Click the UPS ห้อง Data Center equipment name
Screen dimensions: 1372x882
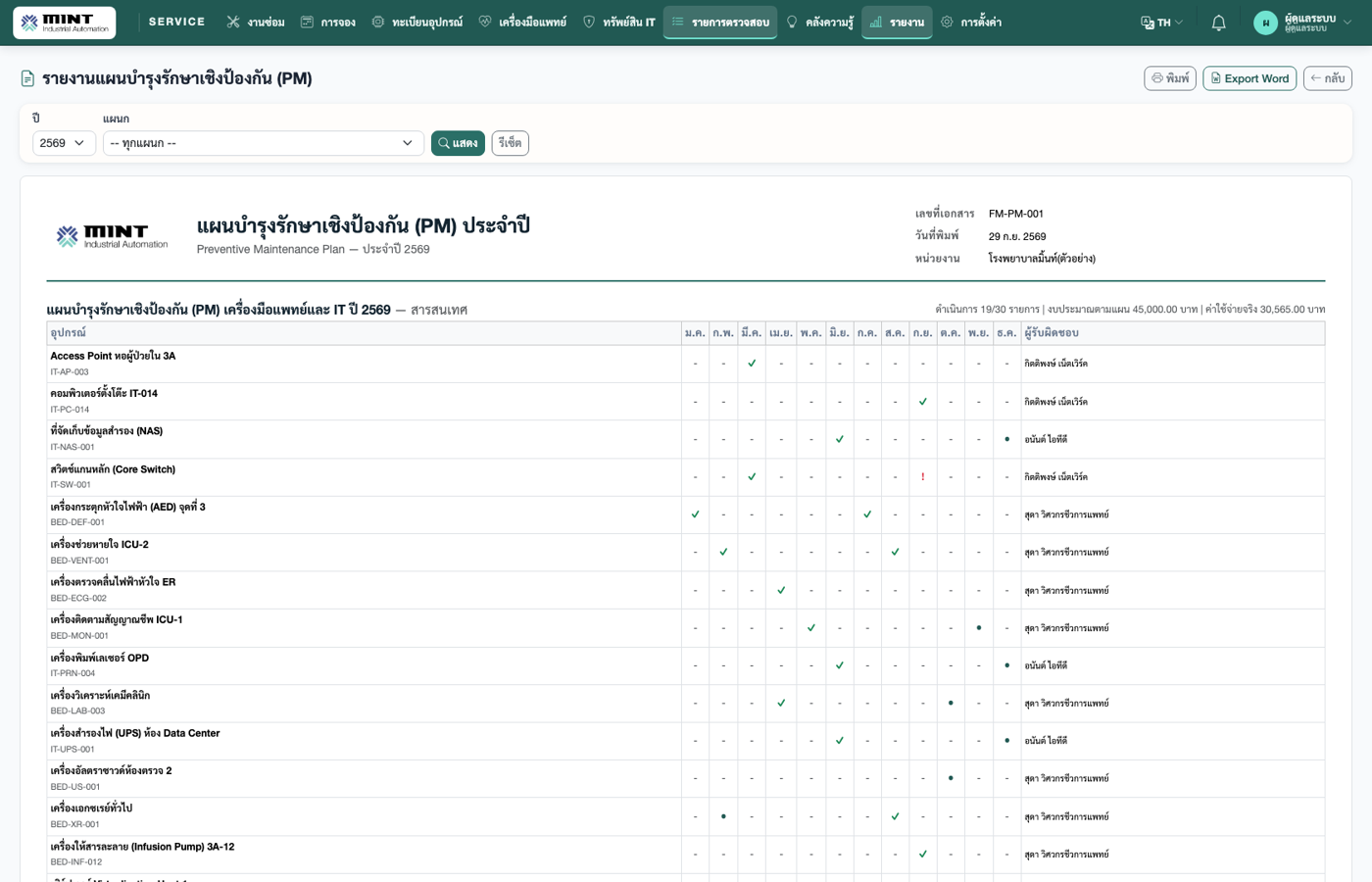135,733
